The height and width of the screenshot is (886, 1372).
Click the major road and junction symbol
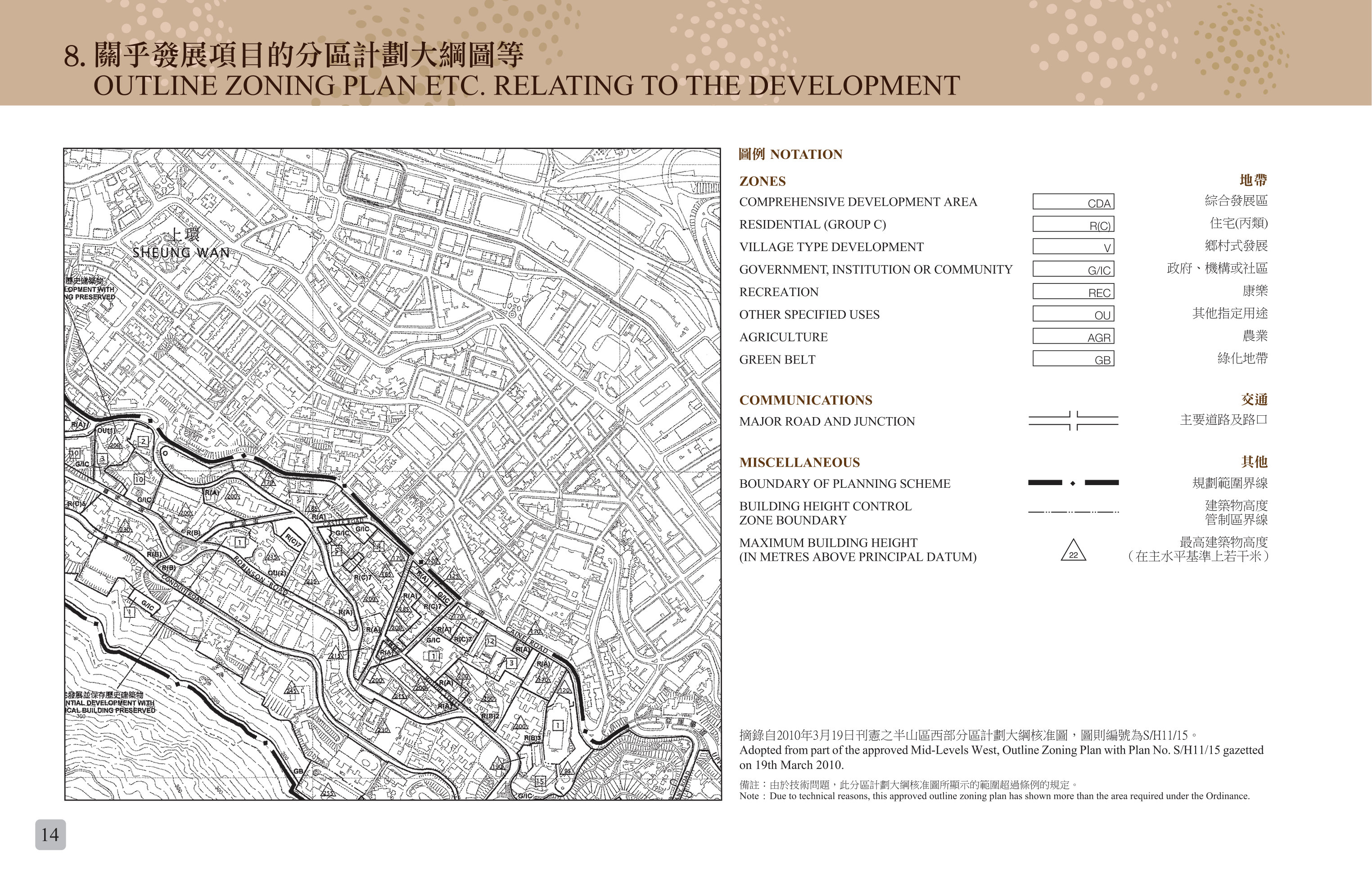(x=1073, y=421)
